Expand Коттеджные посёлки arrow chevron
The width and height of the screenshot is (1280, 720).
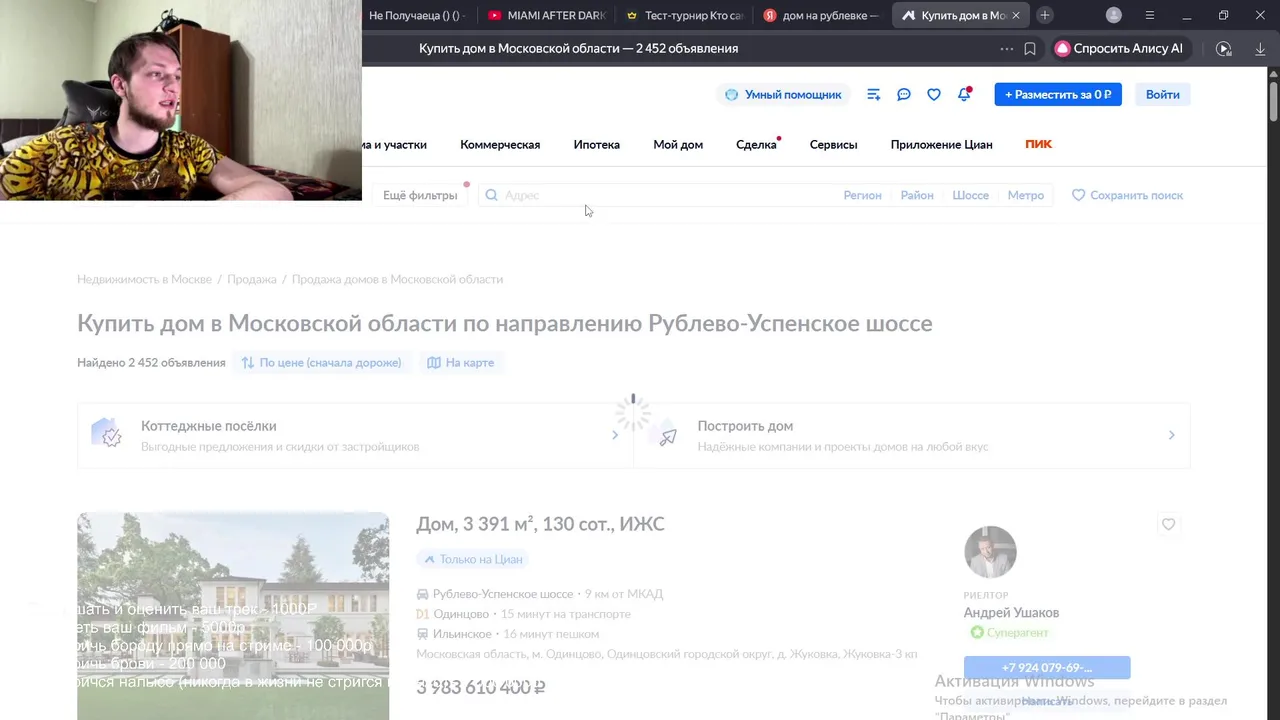[615, 435]
